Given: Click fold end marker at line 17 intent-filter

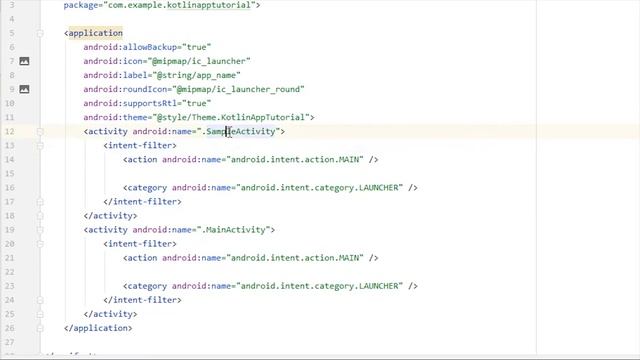Looking at the screenshot, I should point(40,202).
